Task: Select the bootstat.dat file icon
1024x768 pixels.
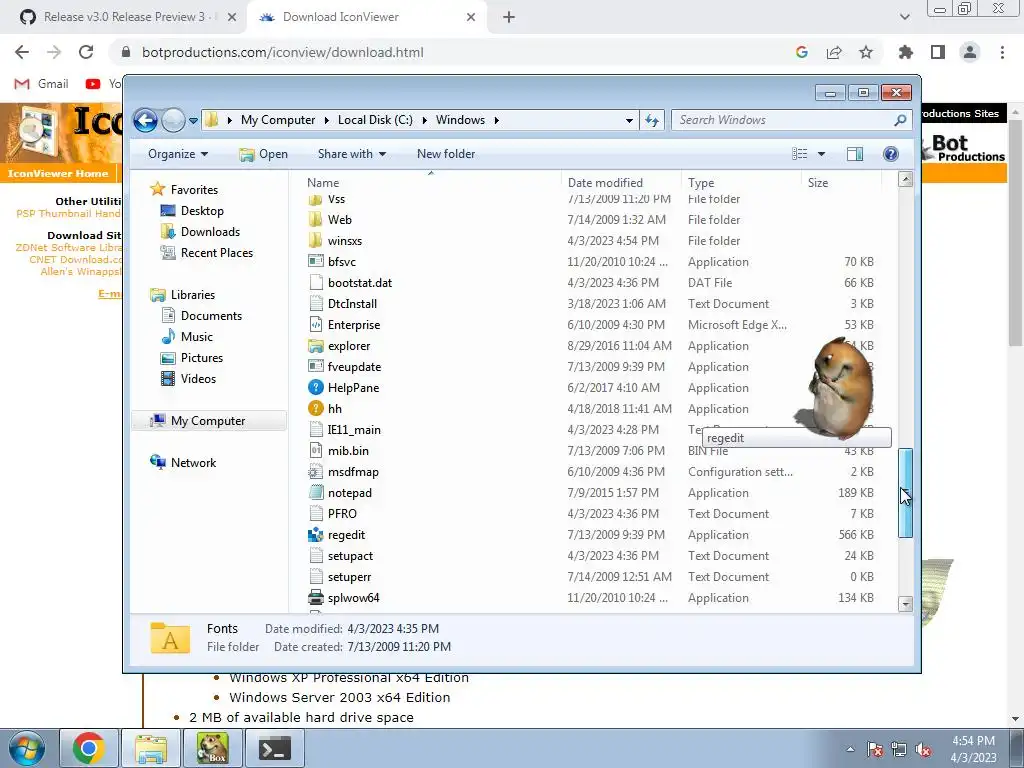Action: pyautogui.click(x=315, y=283)
